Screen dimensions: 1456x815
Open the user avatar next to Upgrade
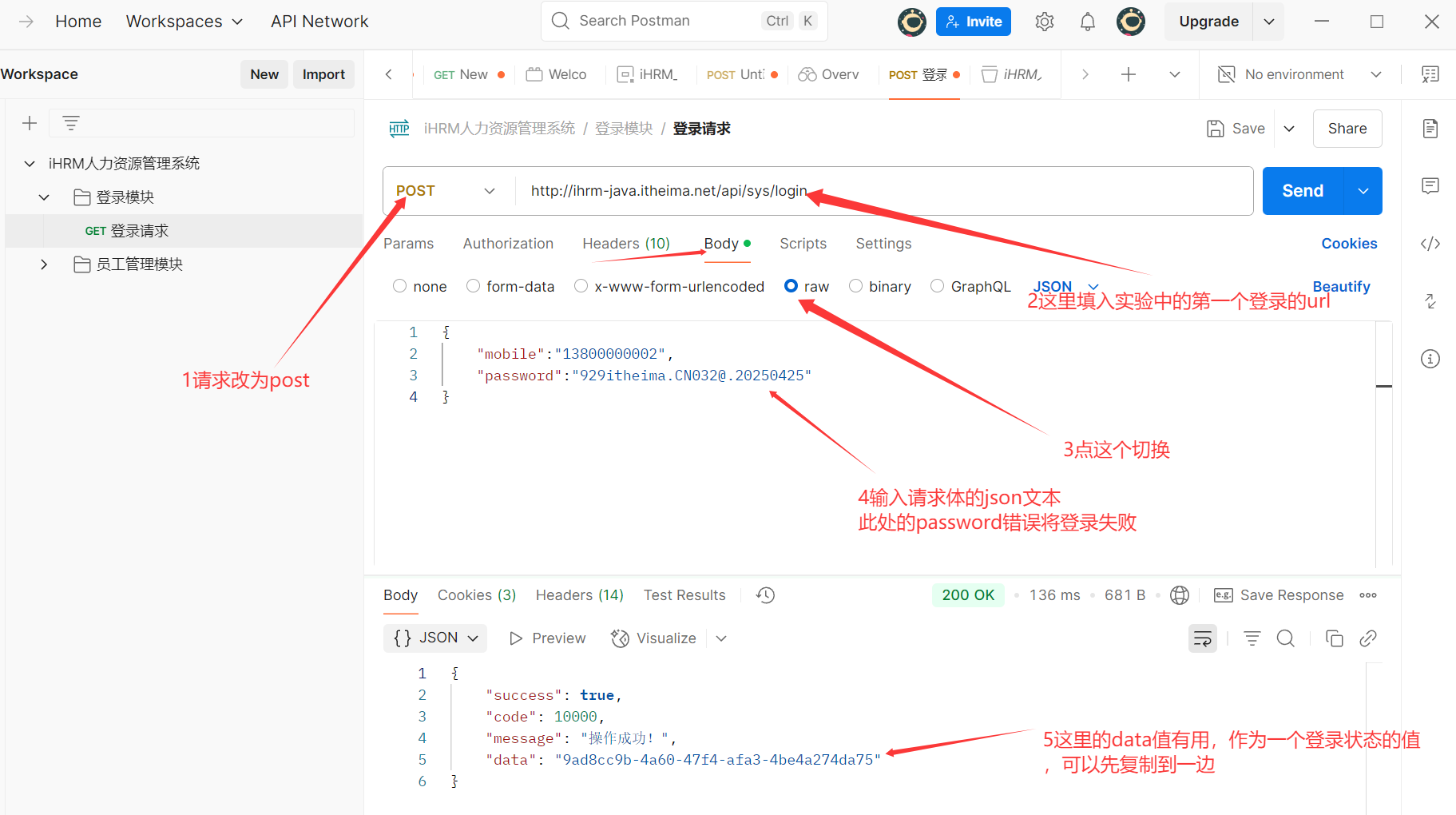click(1131, 22)
